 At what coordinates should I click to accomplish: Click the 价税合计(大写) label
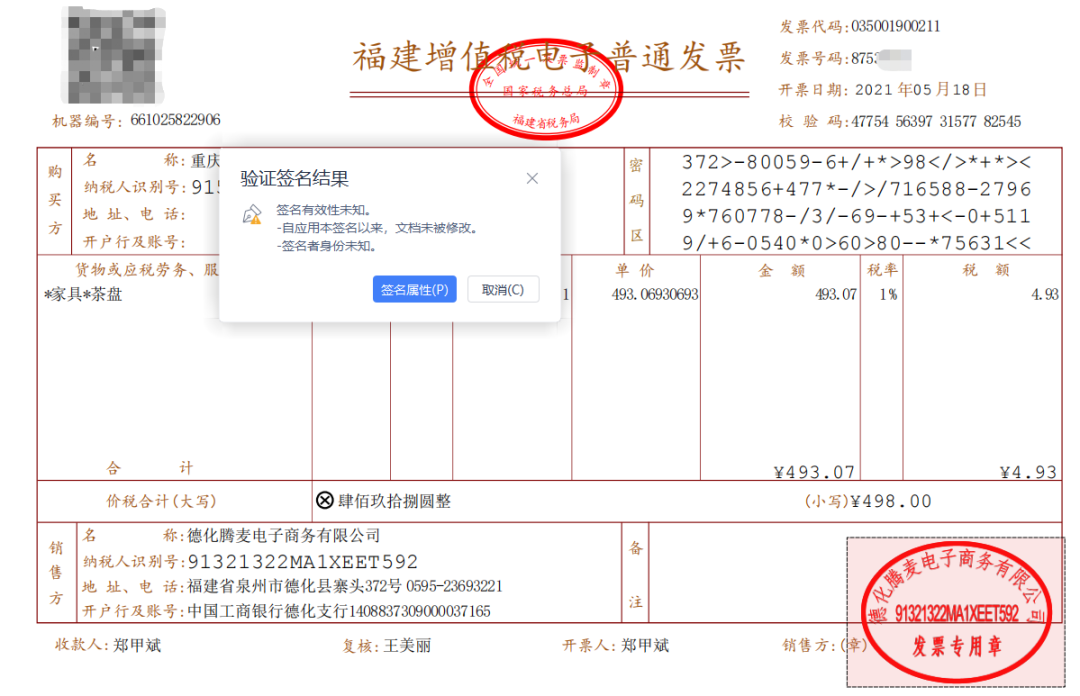(161, 501)
